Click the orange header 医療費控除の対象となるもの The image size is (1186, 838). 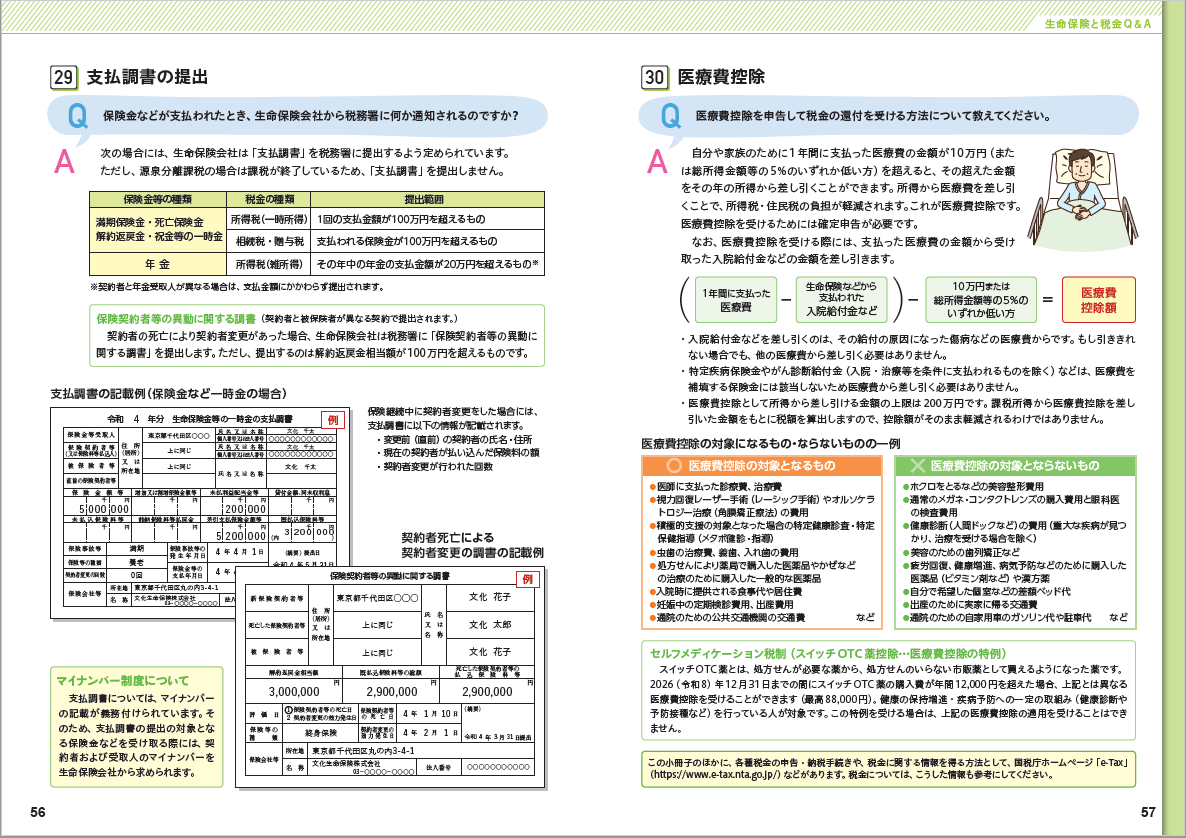762,466
